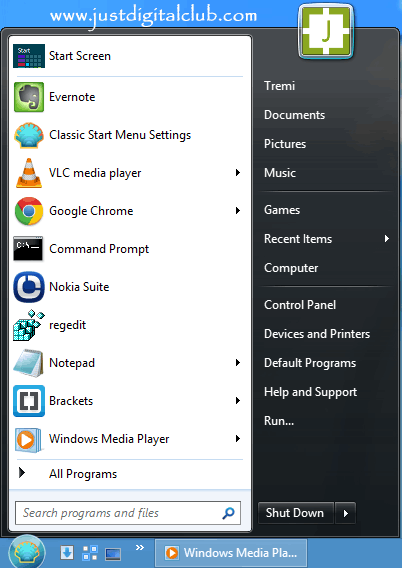The image size is (402, 568).
Task: Click the user account picture
Action: pyautogui.click(x=326, y=30)
